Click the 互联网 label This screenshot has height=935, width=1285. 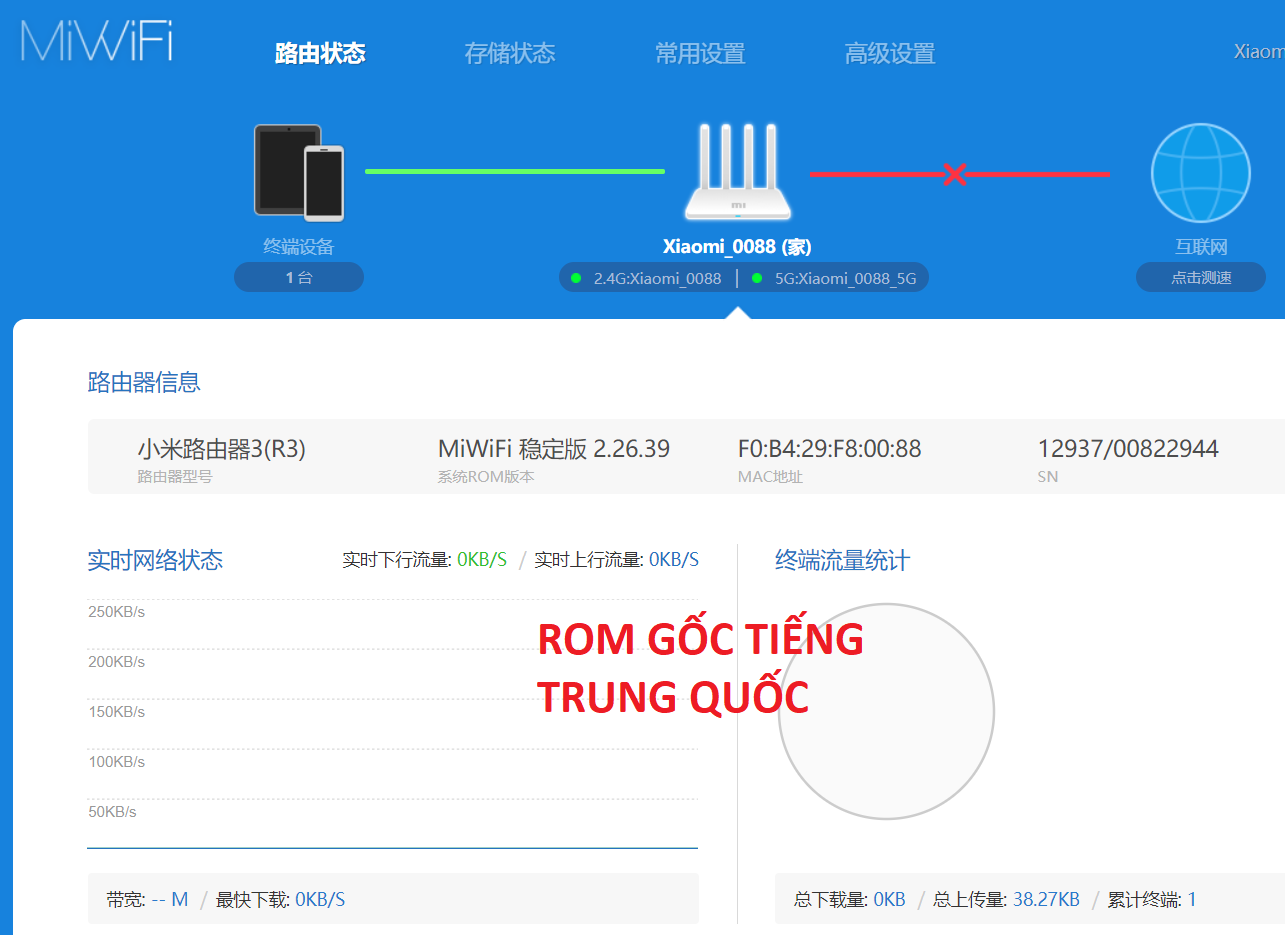click(x=1201, y=246)
